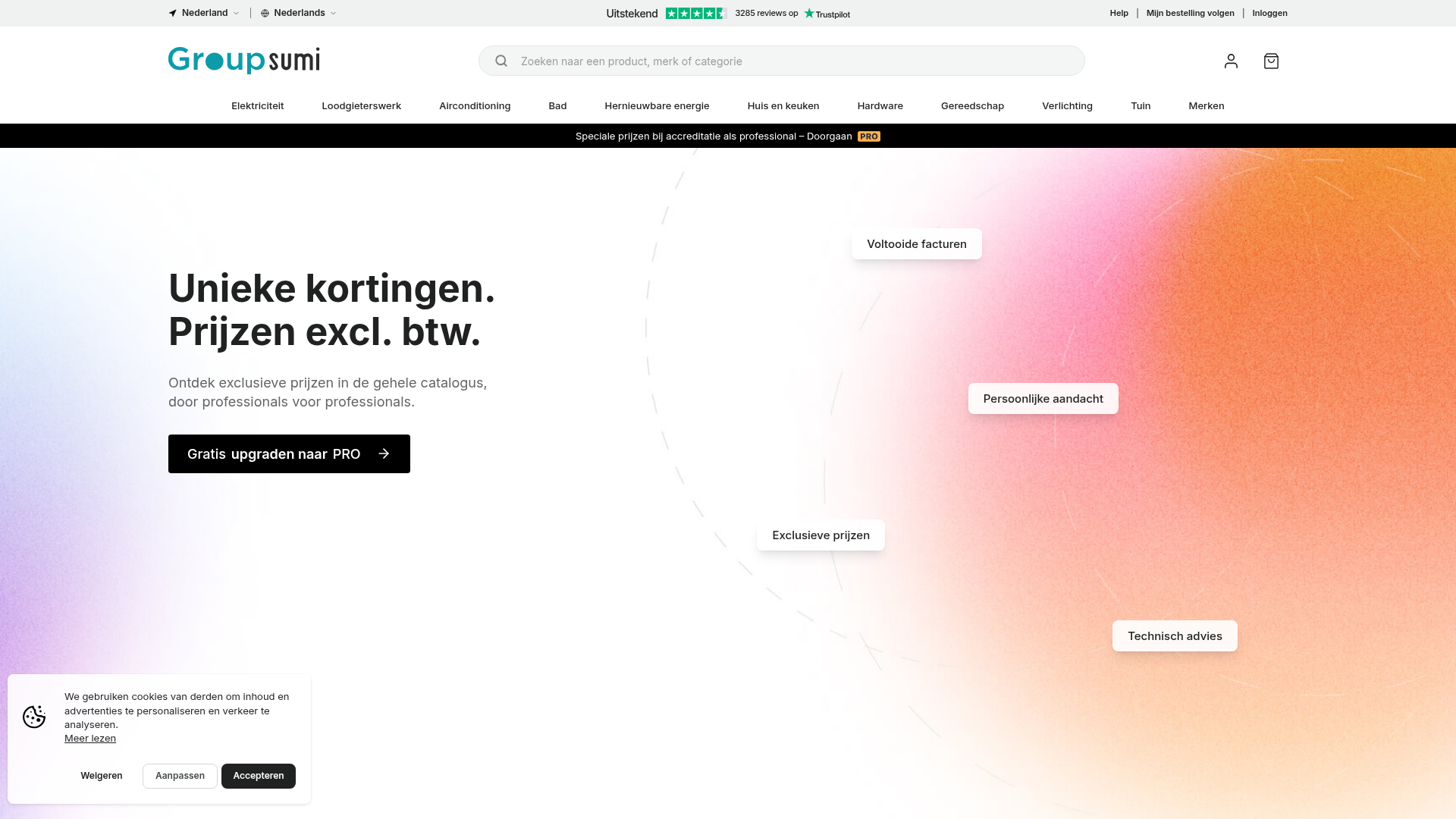Open Hernieuwbare energie category
Image resolution: width=1456 pixels, height=819 pixels.
pyautogui.click(x=657, y=105)
